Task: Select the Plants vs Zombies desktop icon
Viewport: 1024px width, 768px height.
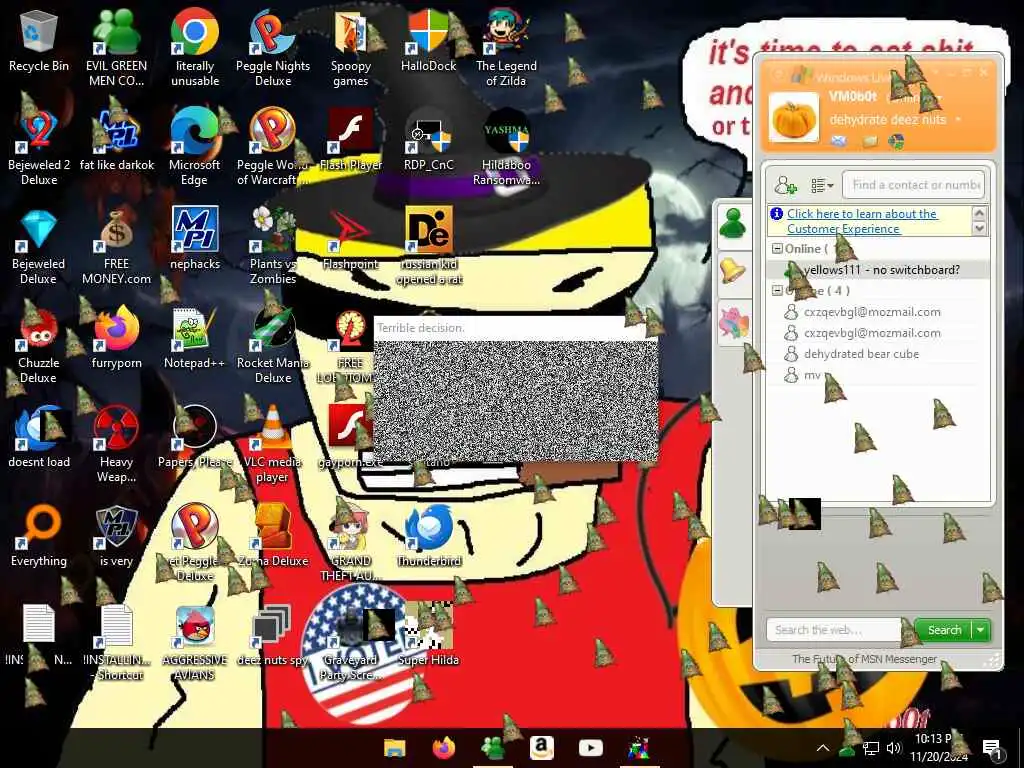Action: (x=273, y=247)
